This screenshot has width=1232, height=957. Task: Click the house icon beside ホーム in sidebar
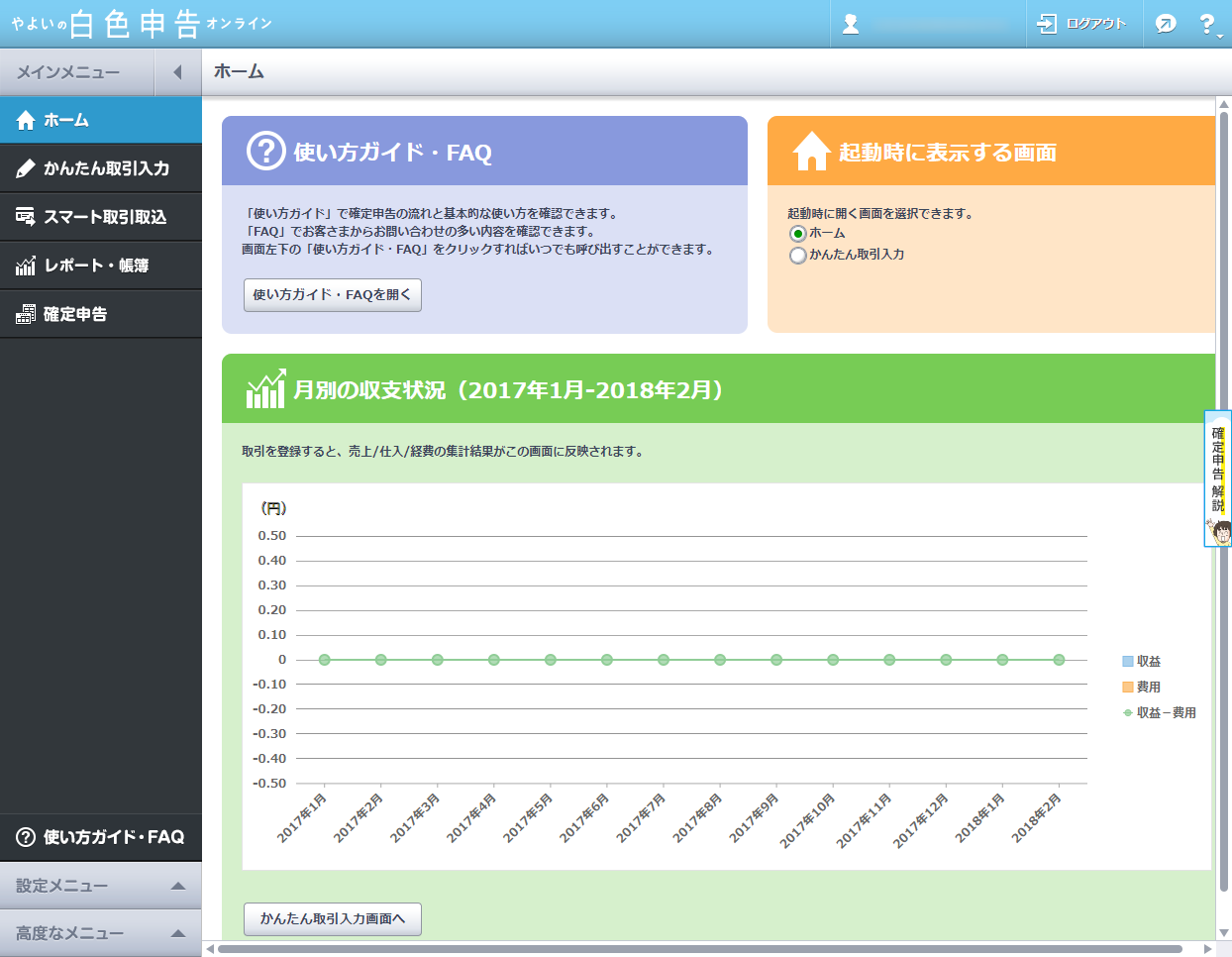coord(26,121)
